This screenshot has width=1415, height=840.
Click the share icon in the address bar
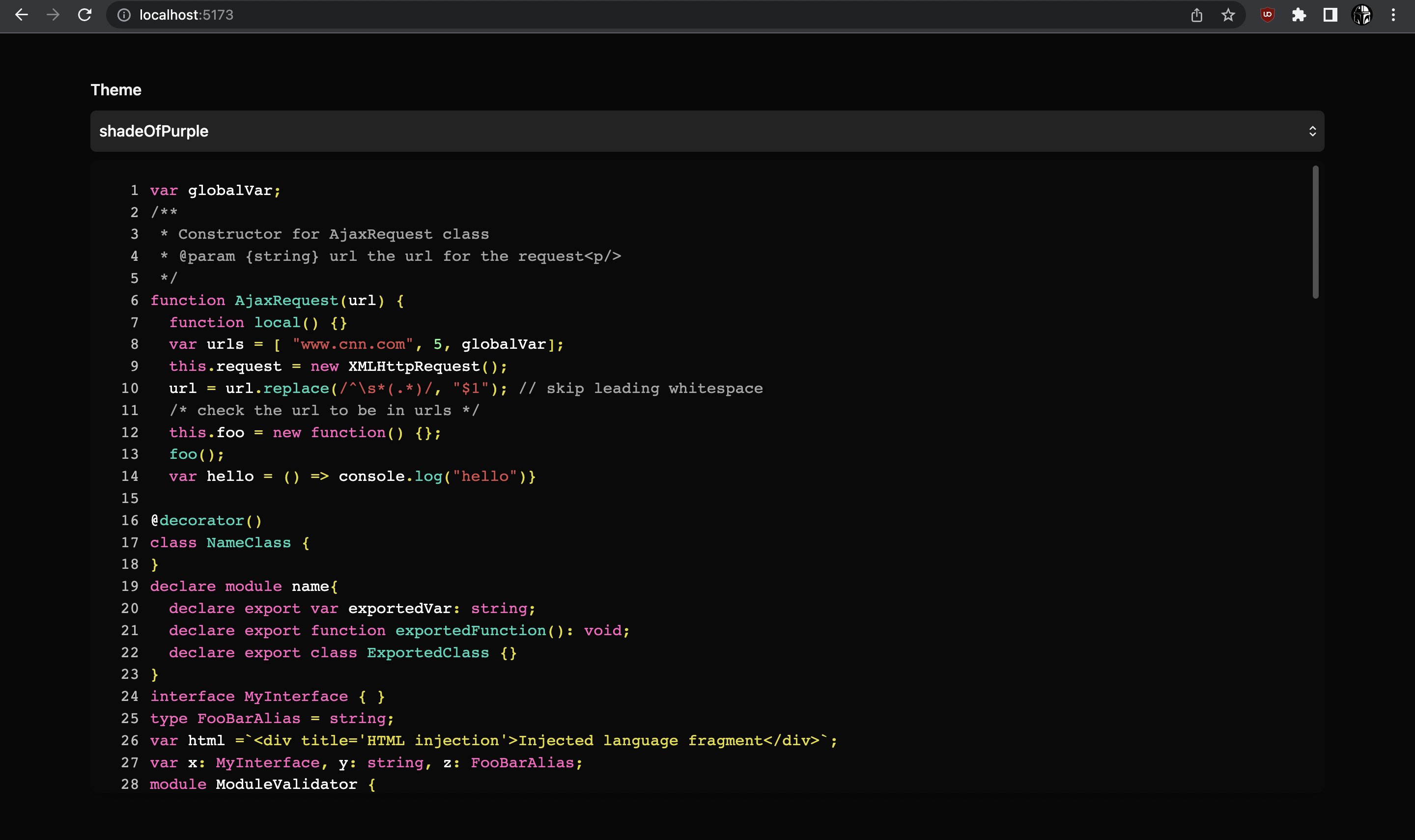(x=1196, y=15)
